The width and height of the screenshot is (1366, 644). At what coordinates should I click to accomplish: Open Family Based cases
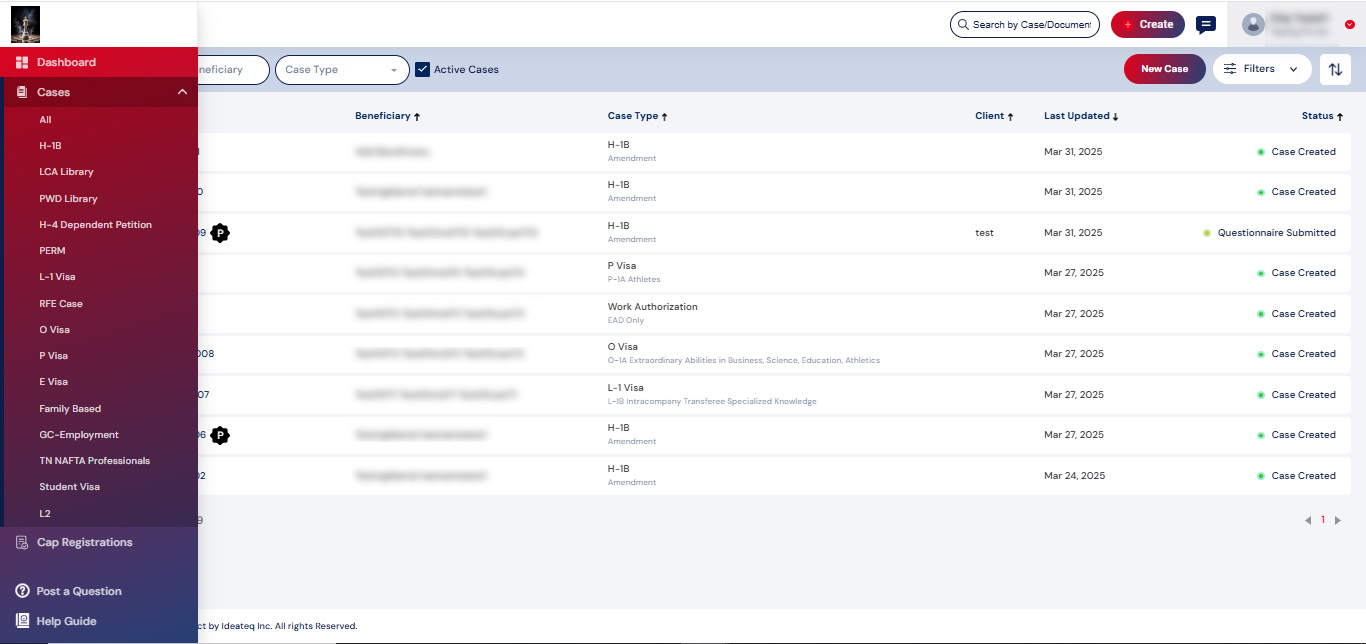tap(70, 409)
